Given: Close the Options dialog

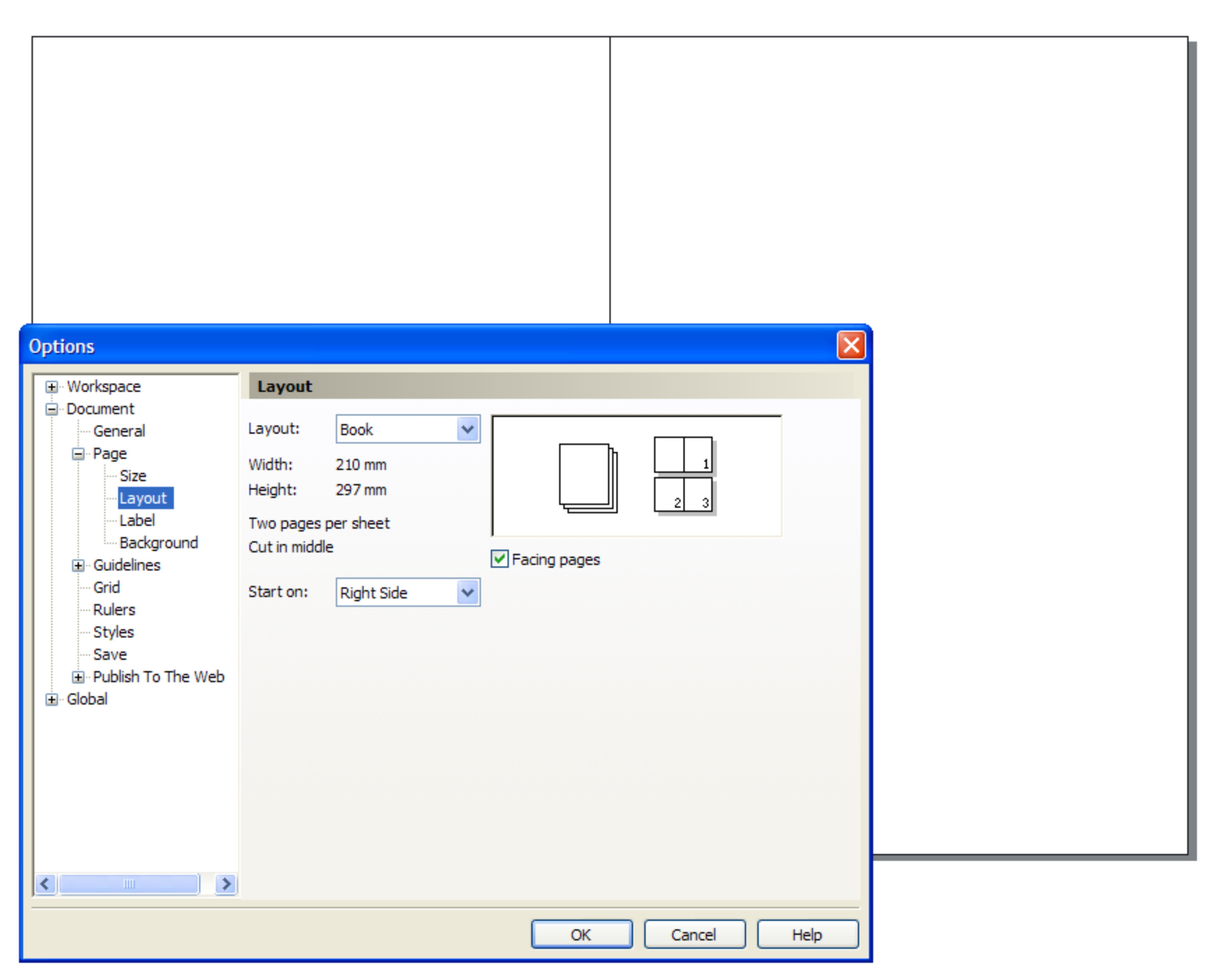Looking at the screenshot, I should 851,345.
